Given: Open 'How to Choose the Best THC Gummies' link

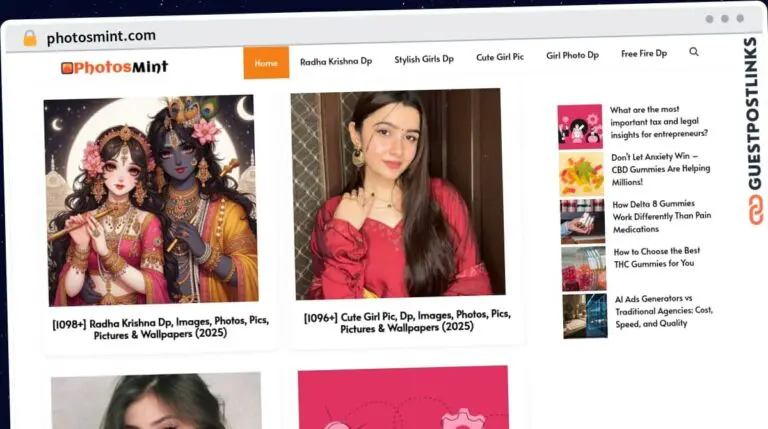Looking at the screenshot, I should pyautogui.click(x=657, y=257).
